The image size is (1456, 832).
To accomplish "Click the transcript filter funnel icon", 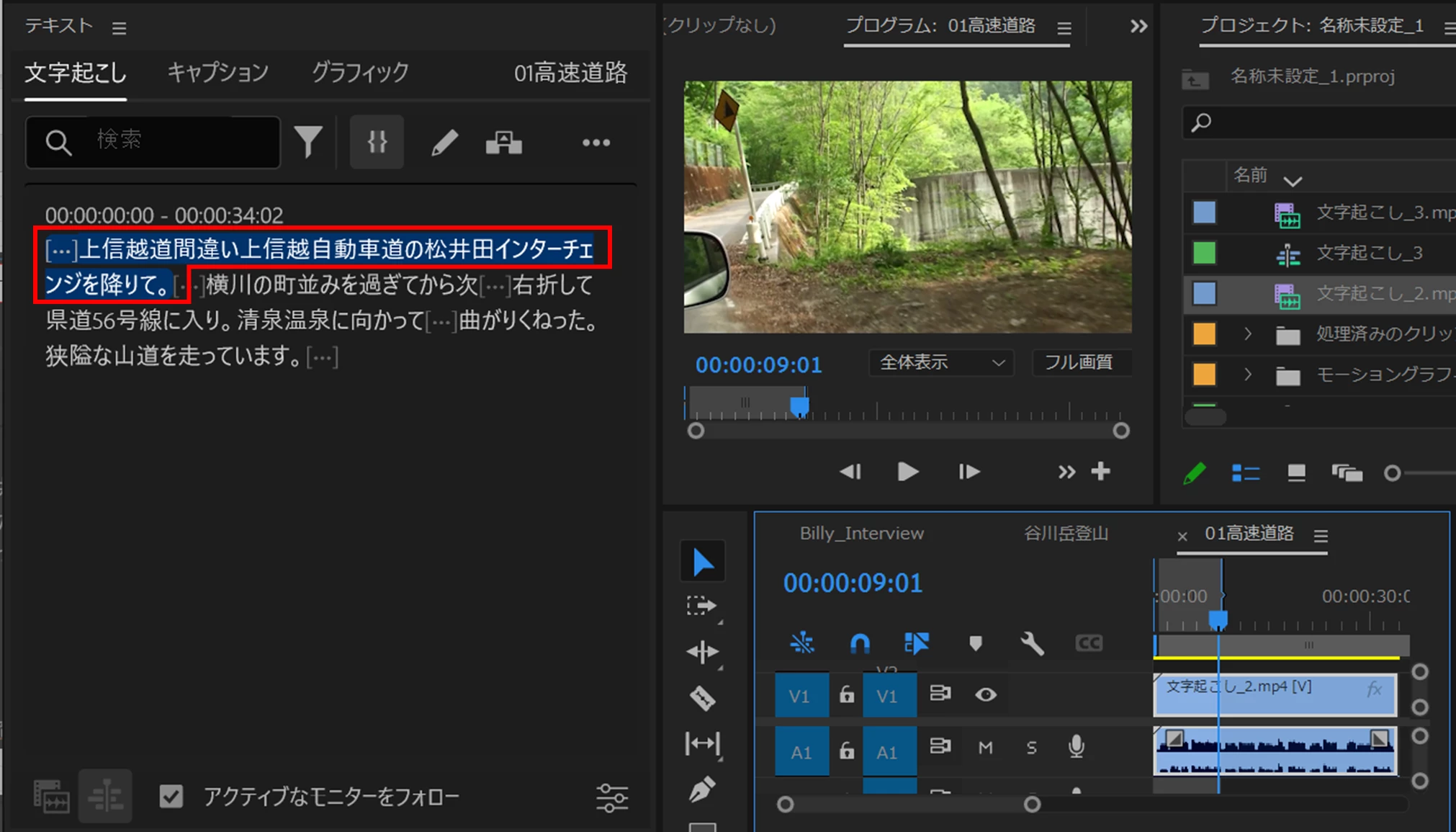I will coord(308,142).
